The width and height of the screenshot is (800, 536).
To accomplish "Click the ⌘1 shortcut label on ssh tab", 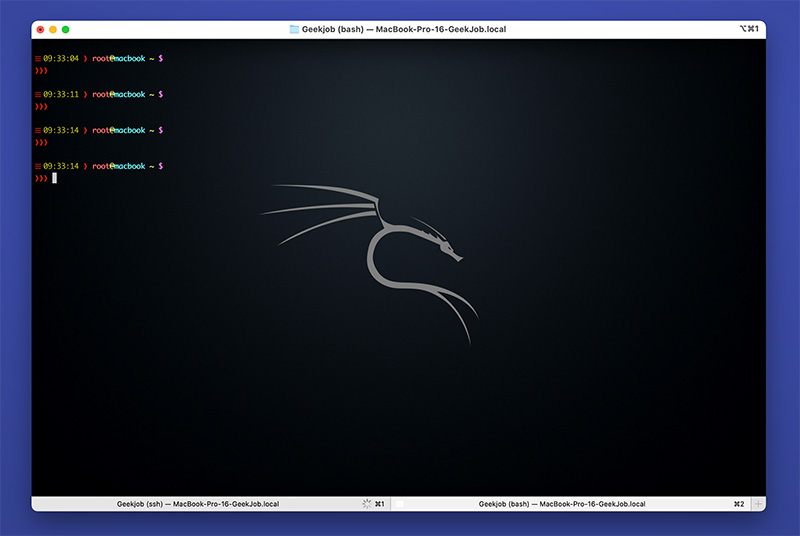I will [380, 504].
